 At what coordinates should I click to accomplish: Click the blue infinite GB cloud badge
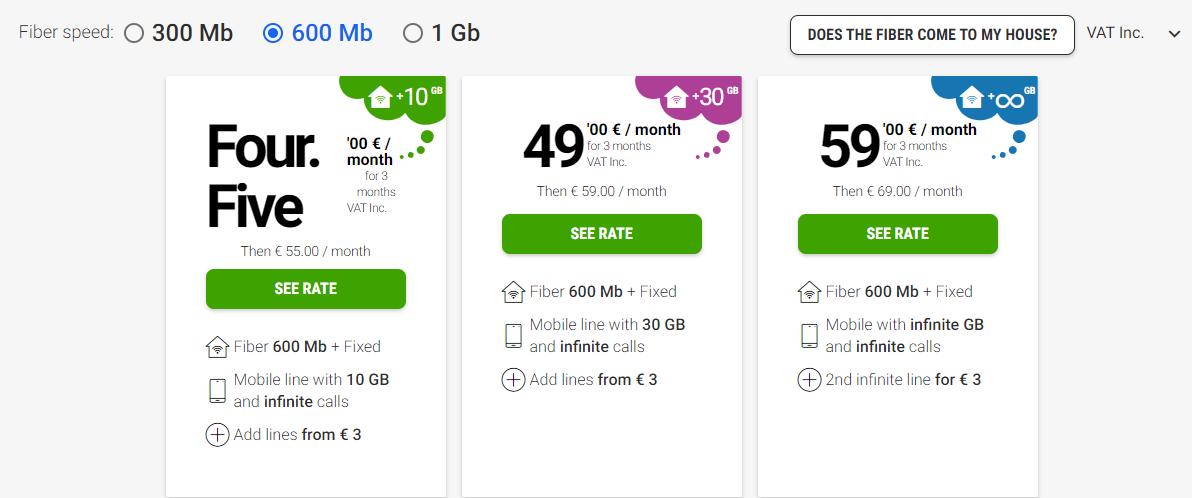tap(997, 97)
